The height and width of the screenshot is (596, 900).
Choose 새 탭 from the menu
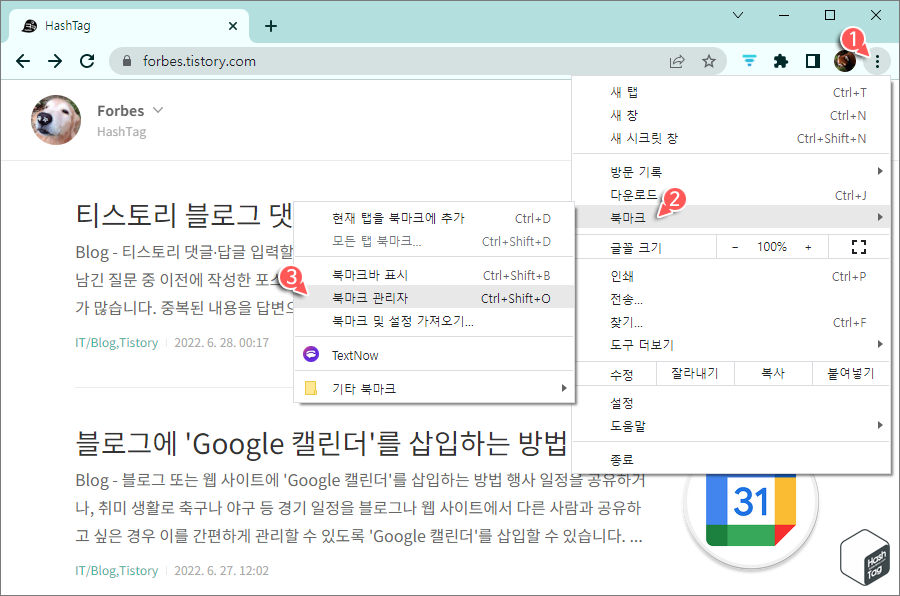click(731, 92)
